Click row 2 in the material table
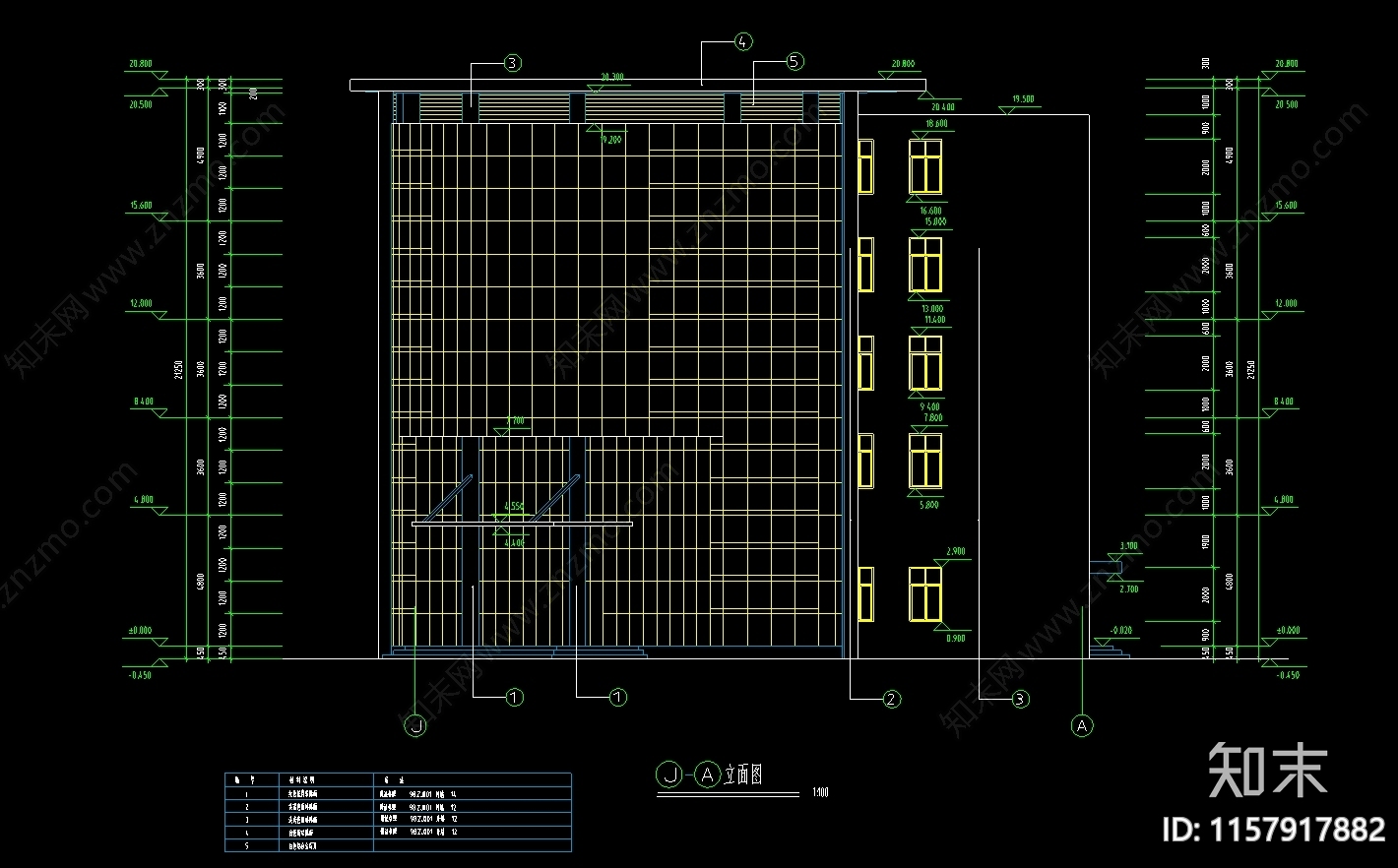The image size is (1398, 868). point(398,805)
